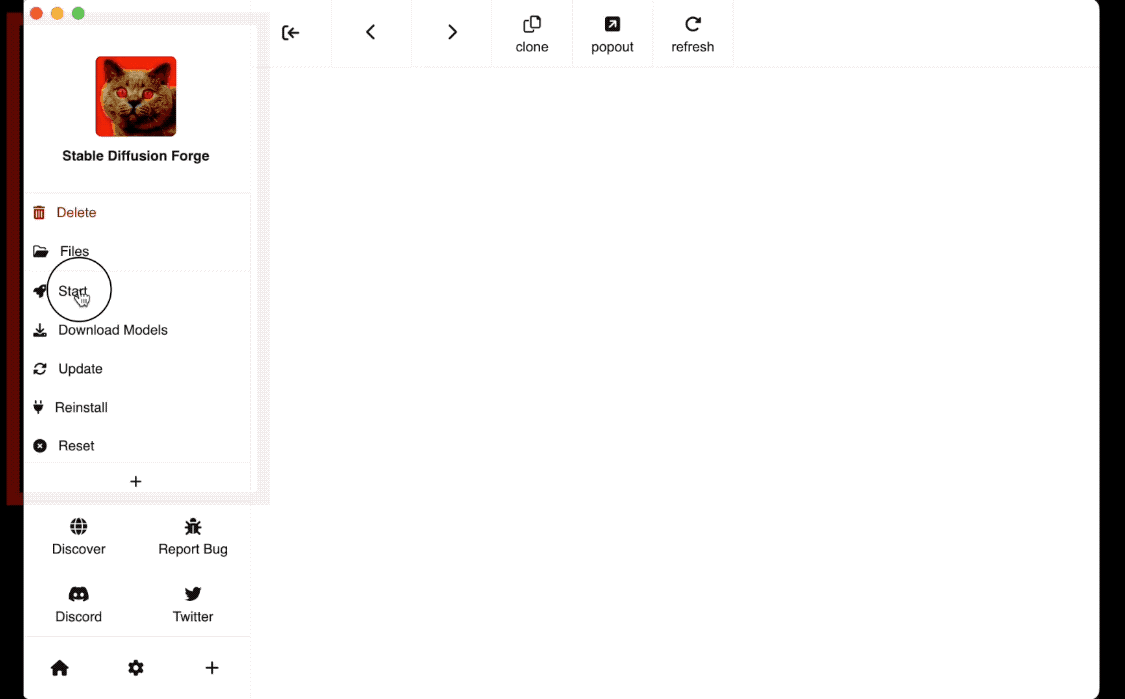Select Delete in the sidebar
The image size is (1125, 699).
(x=75, y=213)
